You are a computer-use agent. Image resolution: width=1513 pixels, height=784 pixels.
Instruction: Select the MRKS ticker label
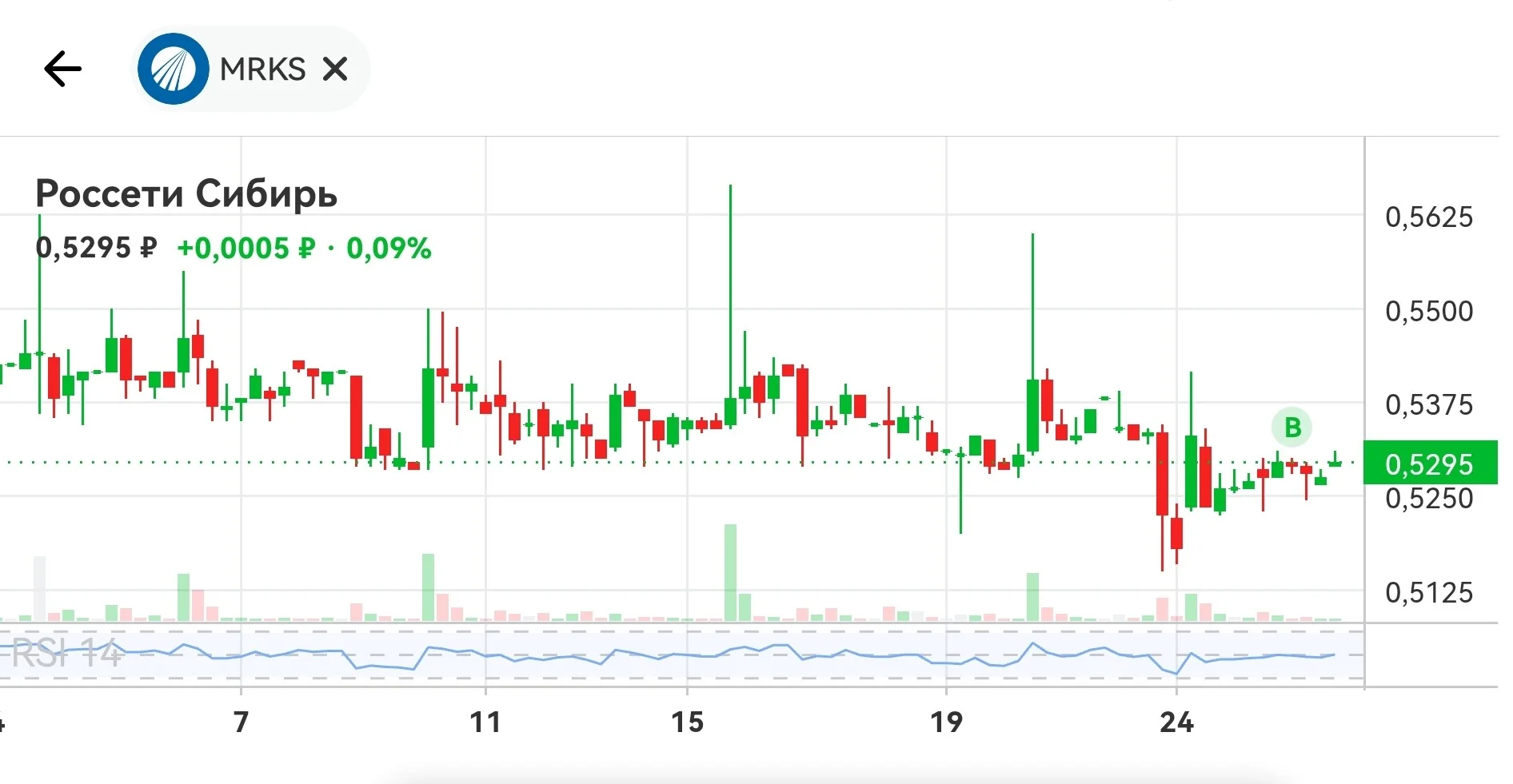coord(262,70)
